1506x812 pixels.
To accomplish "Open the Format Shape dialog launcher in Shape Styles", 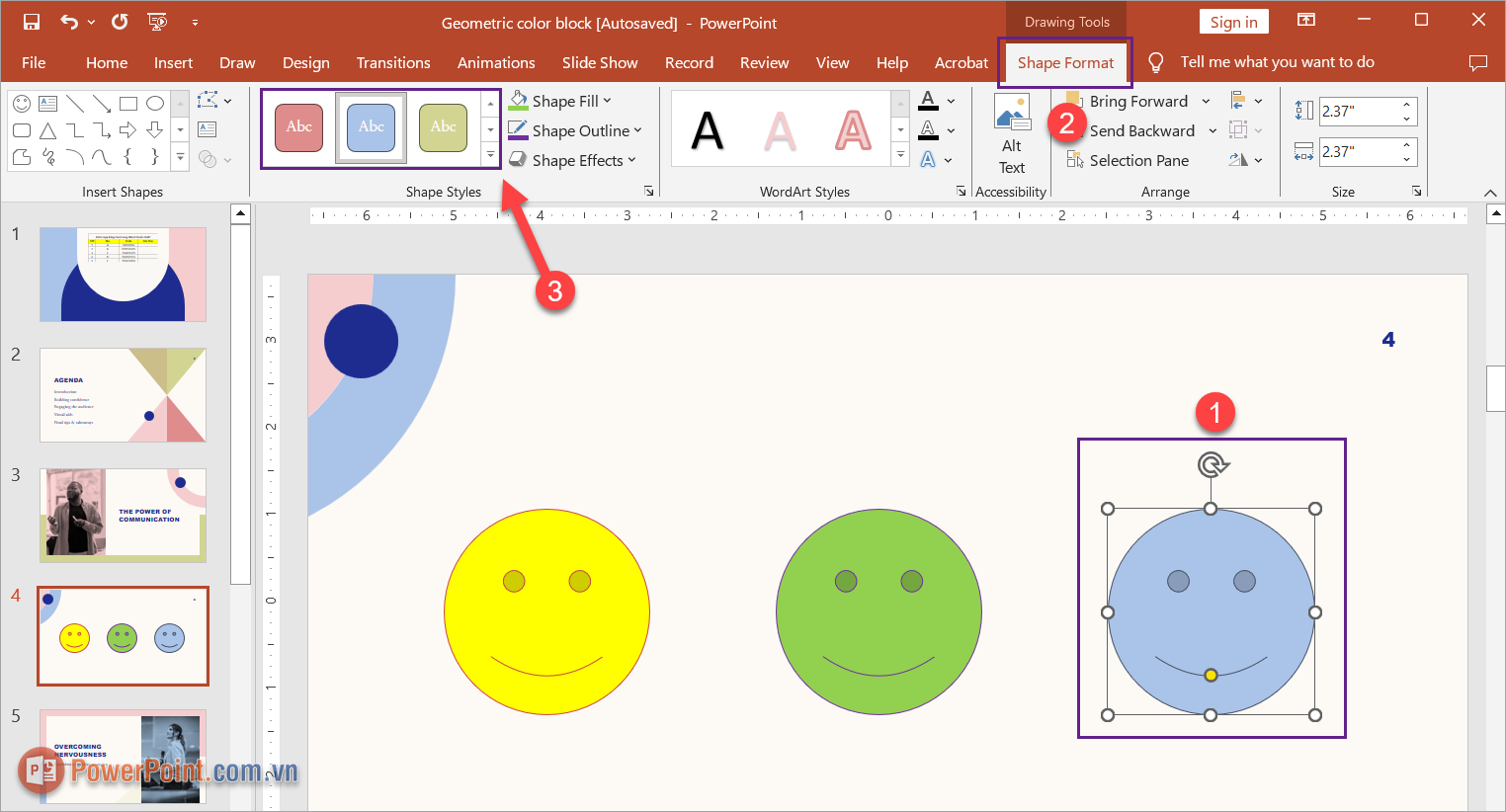I will 649,191.
